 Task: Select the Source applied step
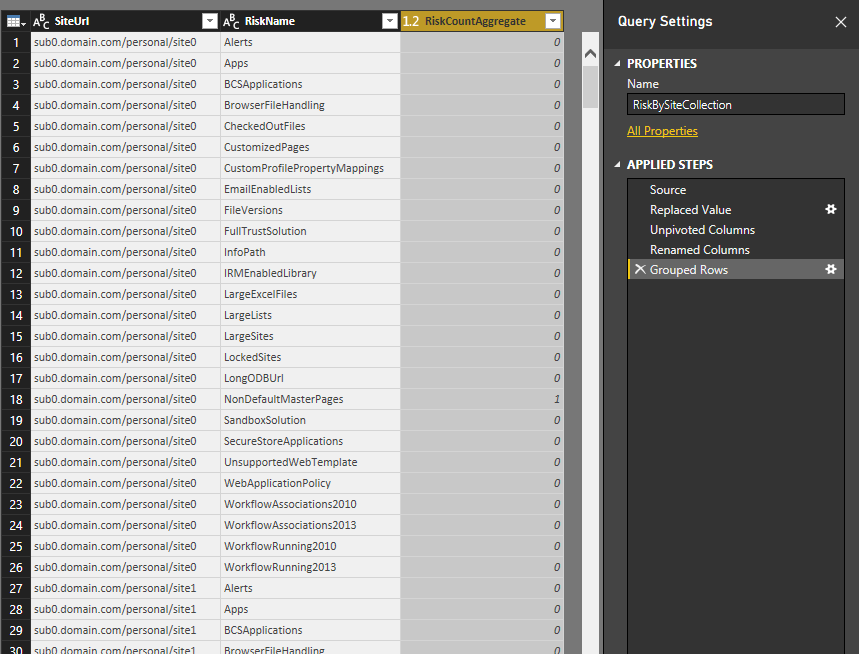click(x=668, y=190)
